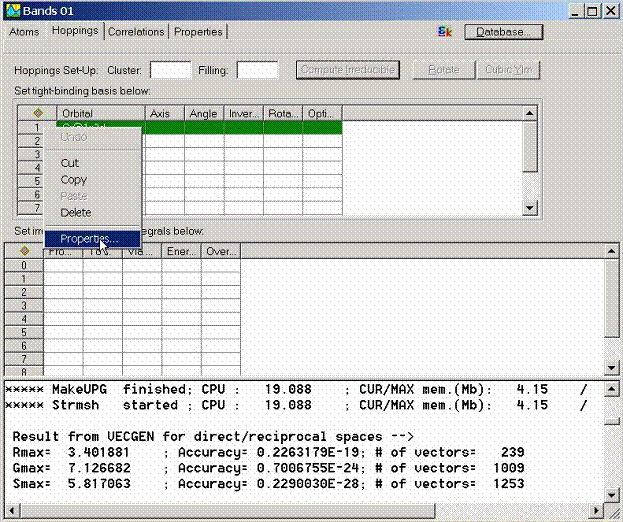Click the colorful logo icon beside Database
This screenshot has width=623, height=522.
pyautogui.click(x=446, y=32)
